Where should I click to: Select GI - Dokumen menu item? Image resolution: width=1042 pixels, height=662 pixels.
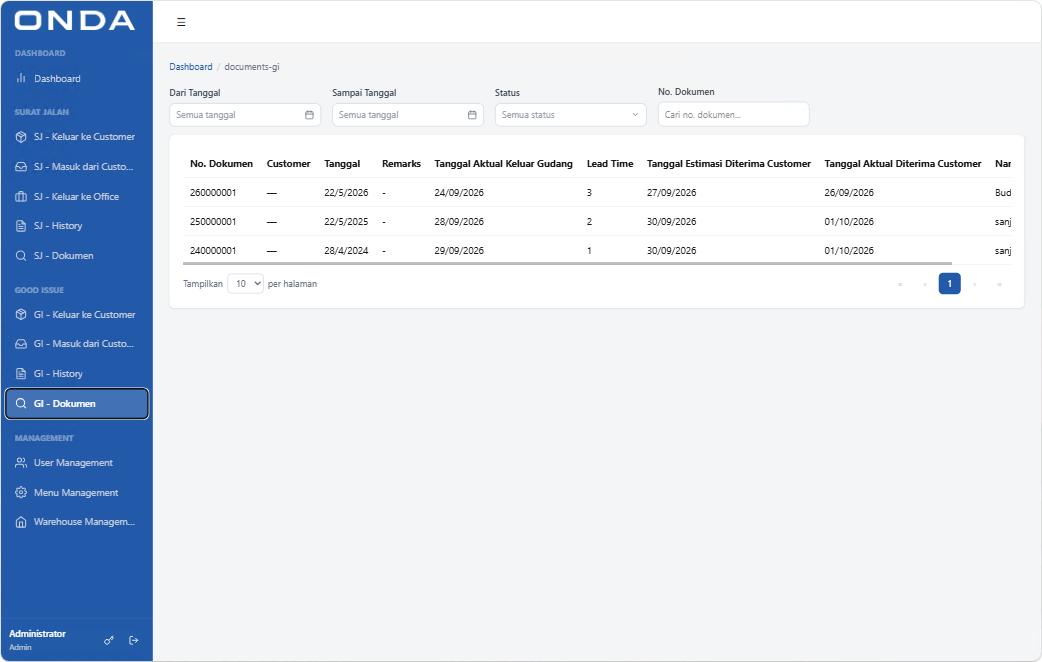click(76, 403)
